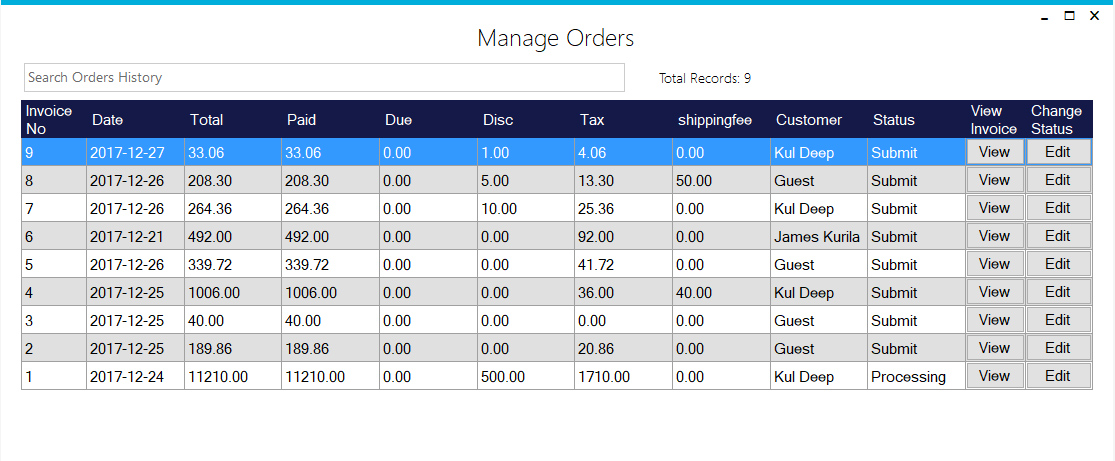
Task: View invoice number 2
Action: tap(994, 348)
